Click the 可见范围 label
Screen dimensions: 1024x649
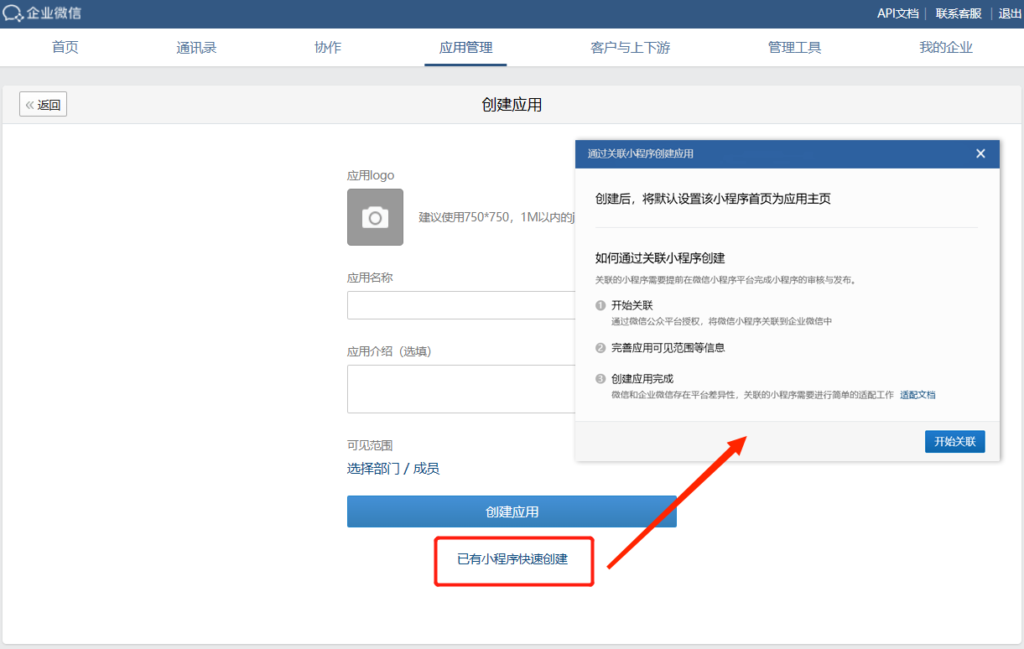(370, 445)
